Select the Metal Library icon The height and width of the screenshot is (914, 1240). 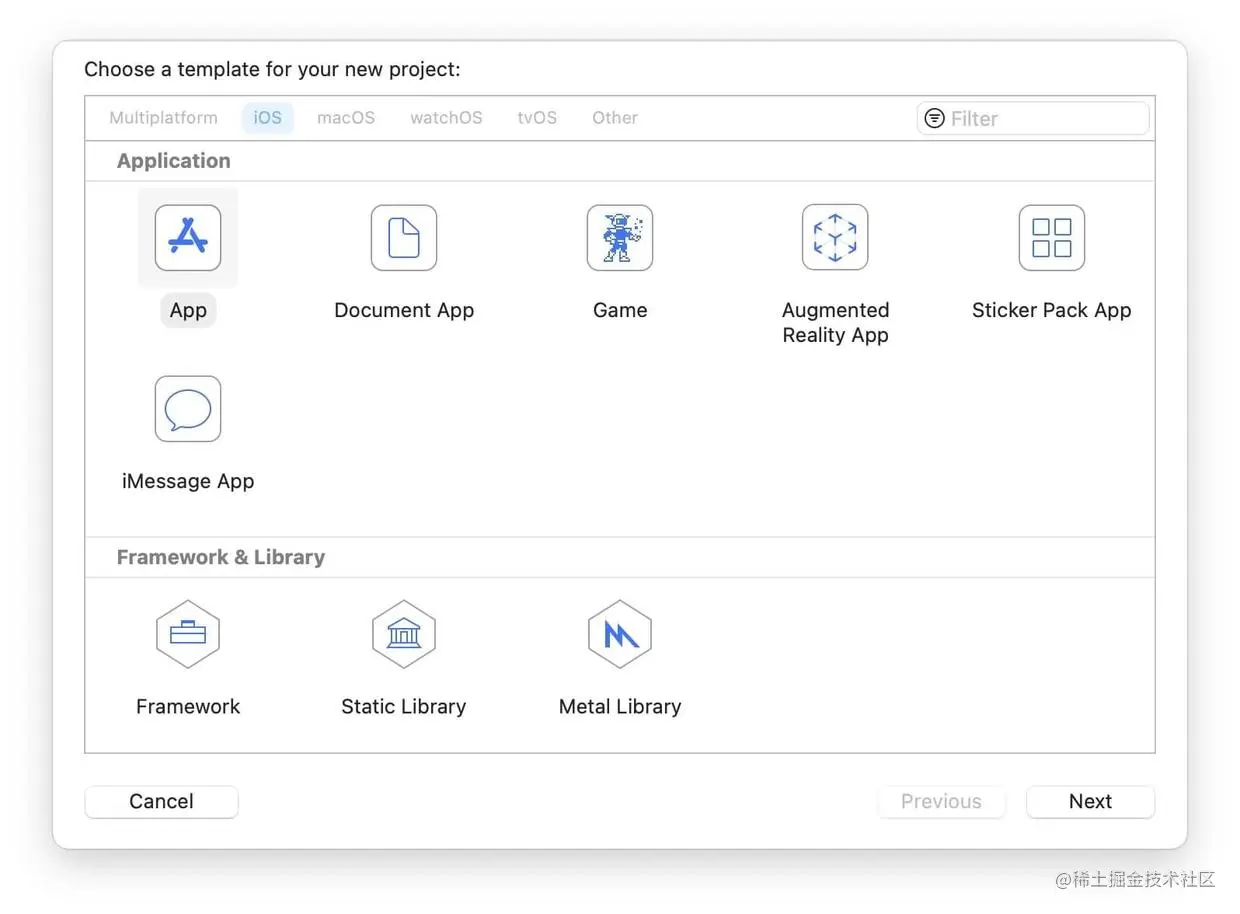click(620, 634)
